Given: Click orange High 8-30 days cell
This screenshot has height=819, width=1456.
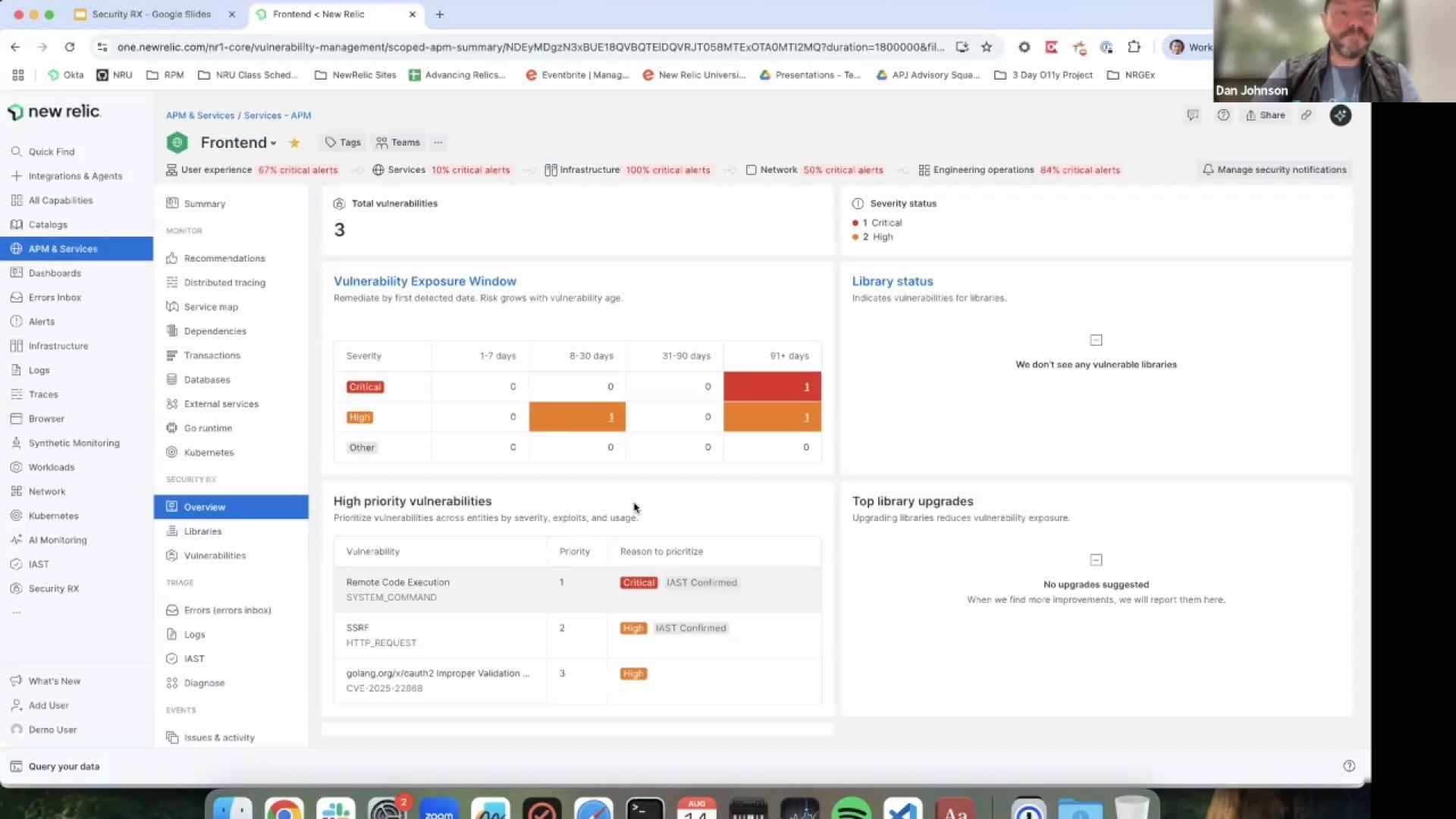Looking at the screenshot, I should point(577,417).
